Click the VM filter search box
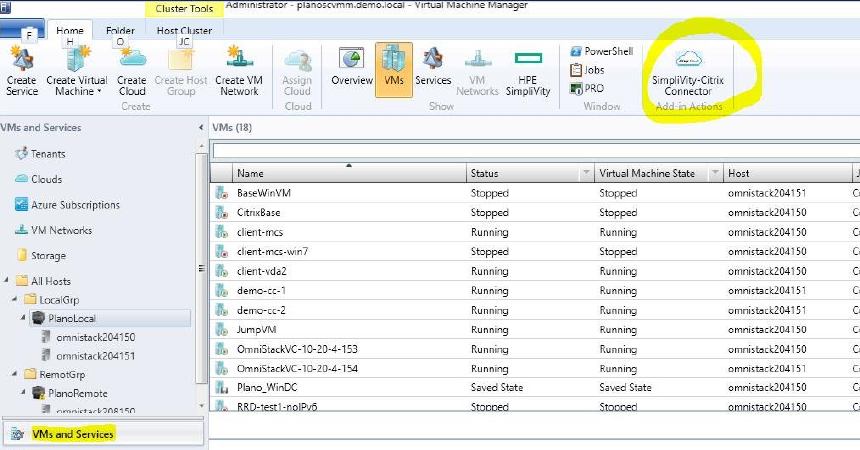Screen dimensions: 860x450 (x=535, y=150)
